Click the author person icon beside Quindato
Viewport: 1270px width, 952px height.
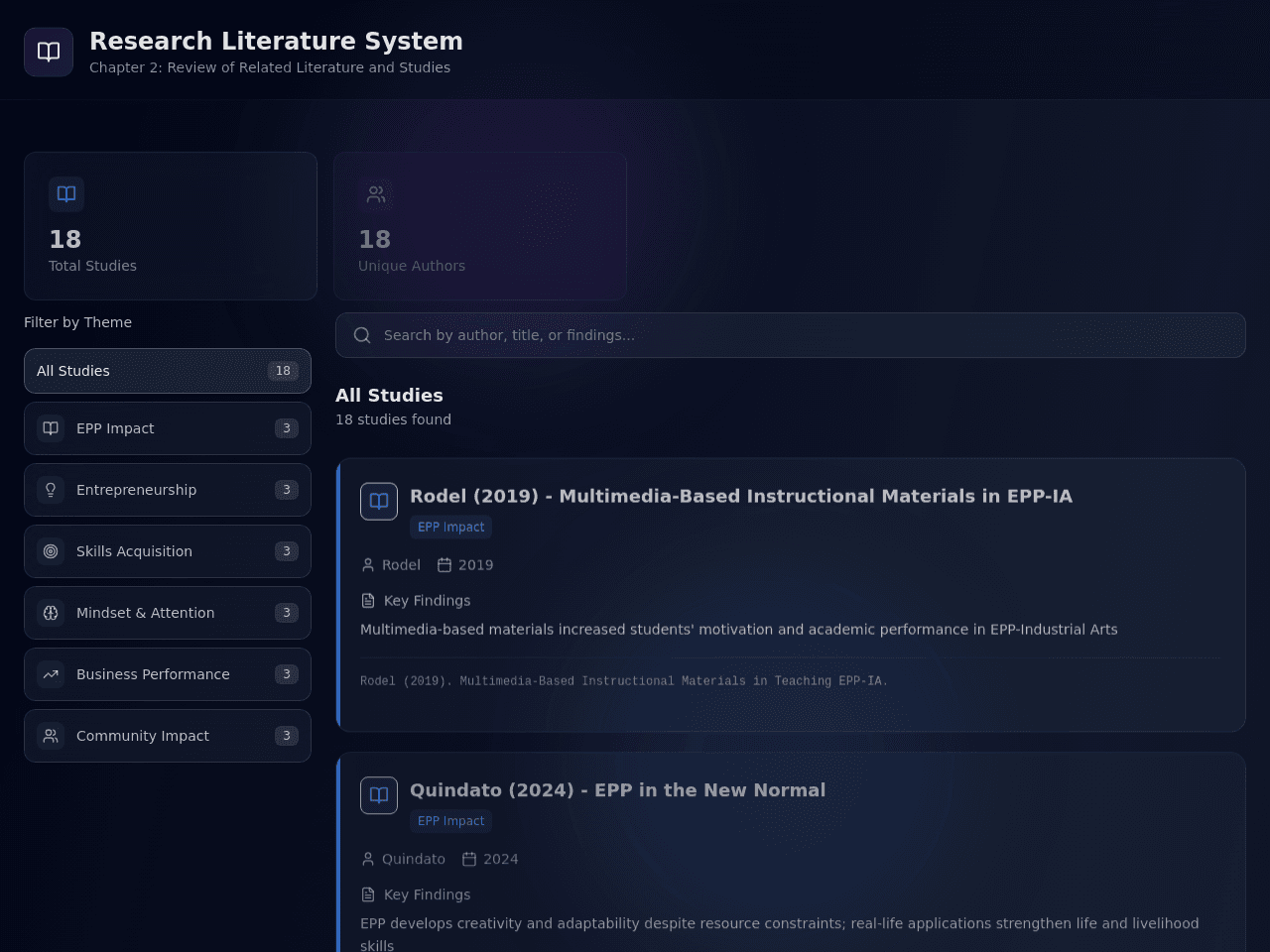pyautogui.click(x=368, y=859)
